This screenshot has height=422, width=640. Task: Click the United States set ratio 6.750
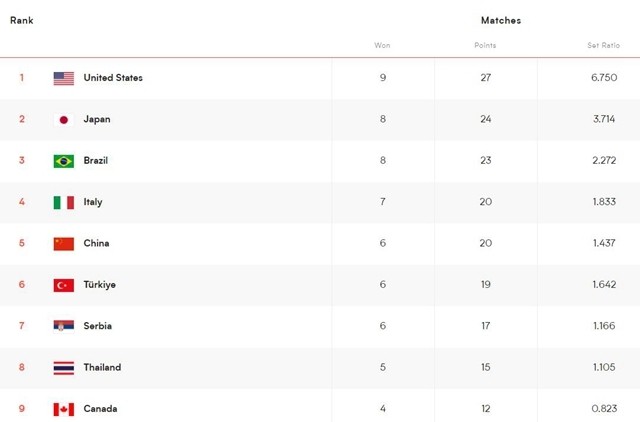coord(604,78)
